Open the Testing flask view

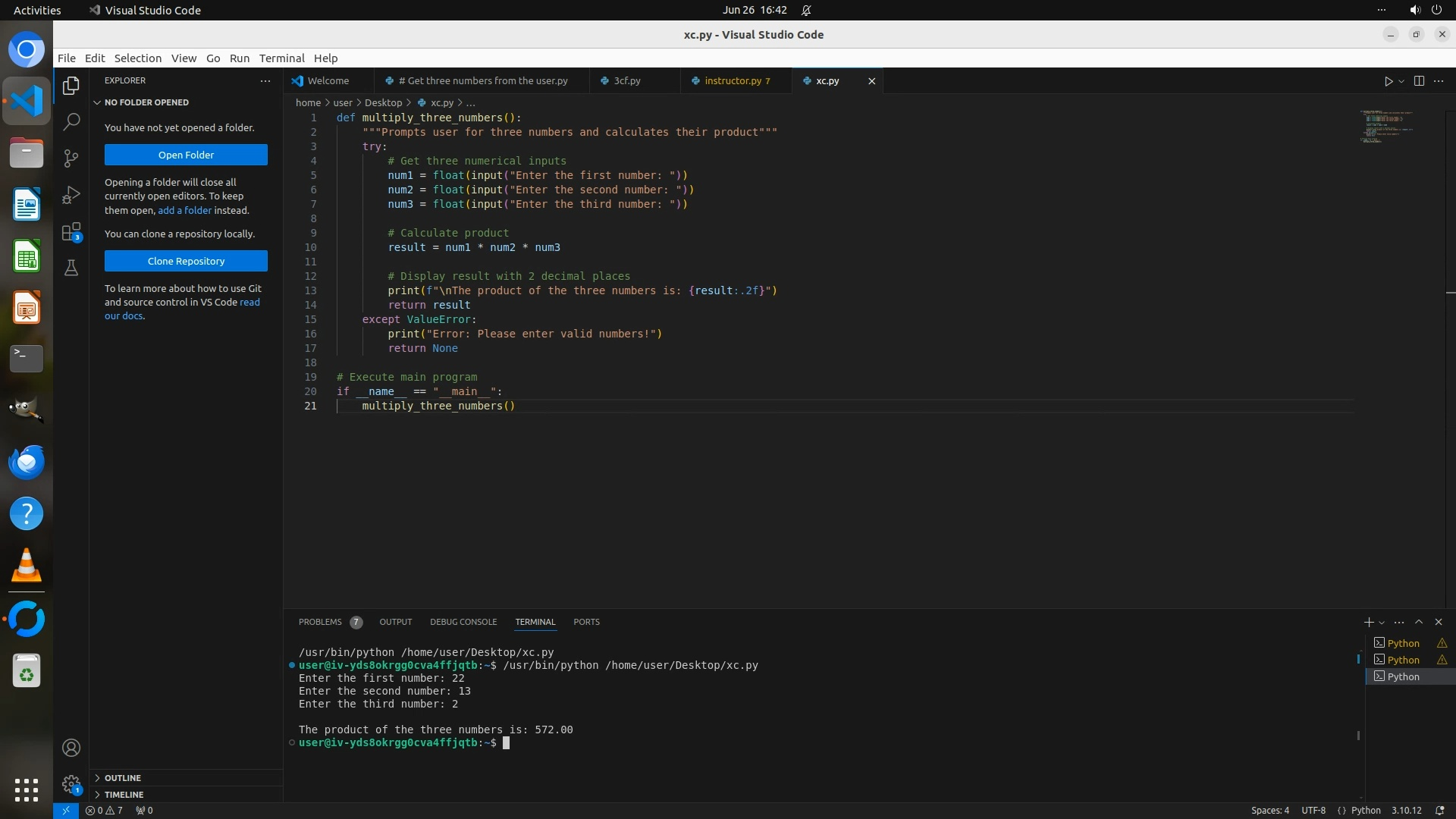point(71,268)
